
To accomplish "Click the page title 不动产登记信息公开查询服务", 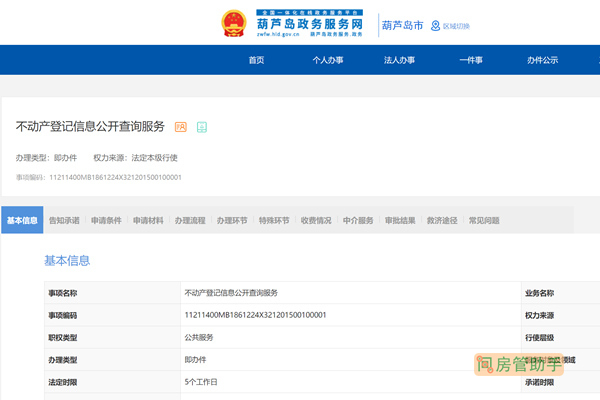I will (x=90, y=127).
